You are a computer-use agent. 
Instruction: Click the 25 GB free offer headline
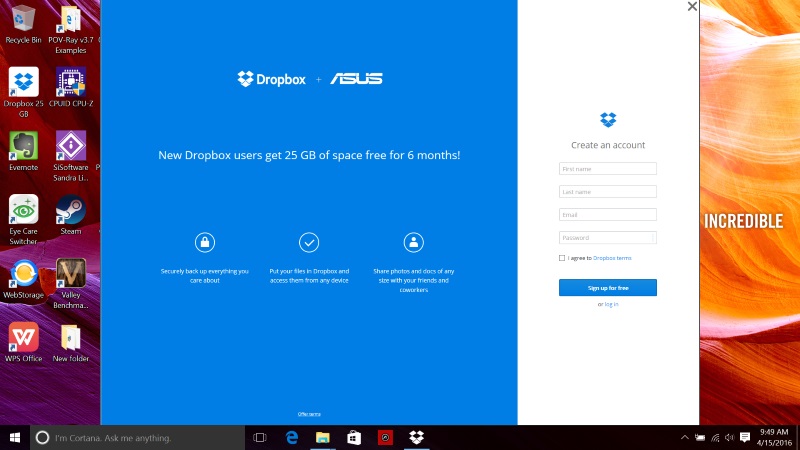tap(309, 155)
